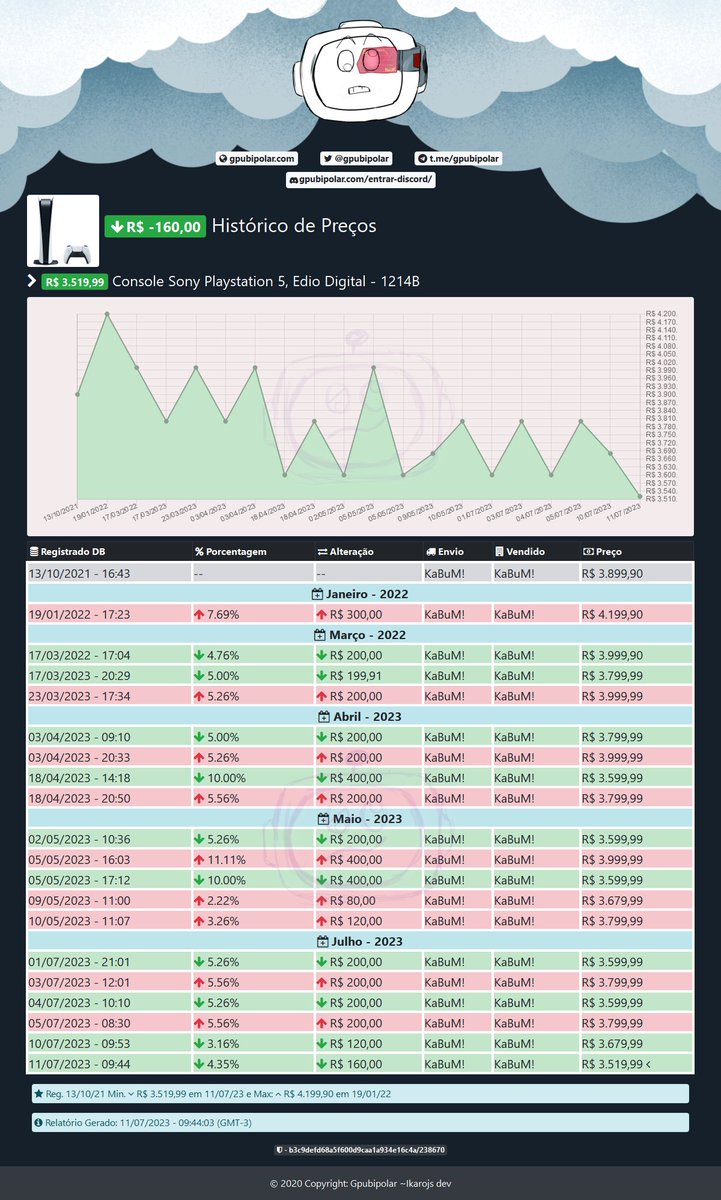Click the chevron before the product title
This screenshot has width=721, height=1200.
32,282
